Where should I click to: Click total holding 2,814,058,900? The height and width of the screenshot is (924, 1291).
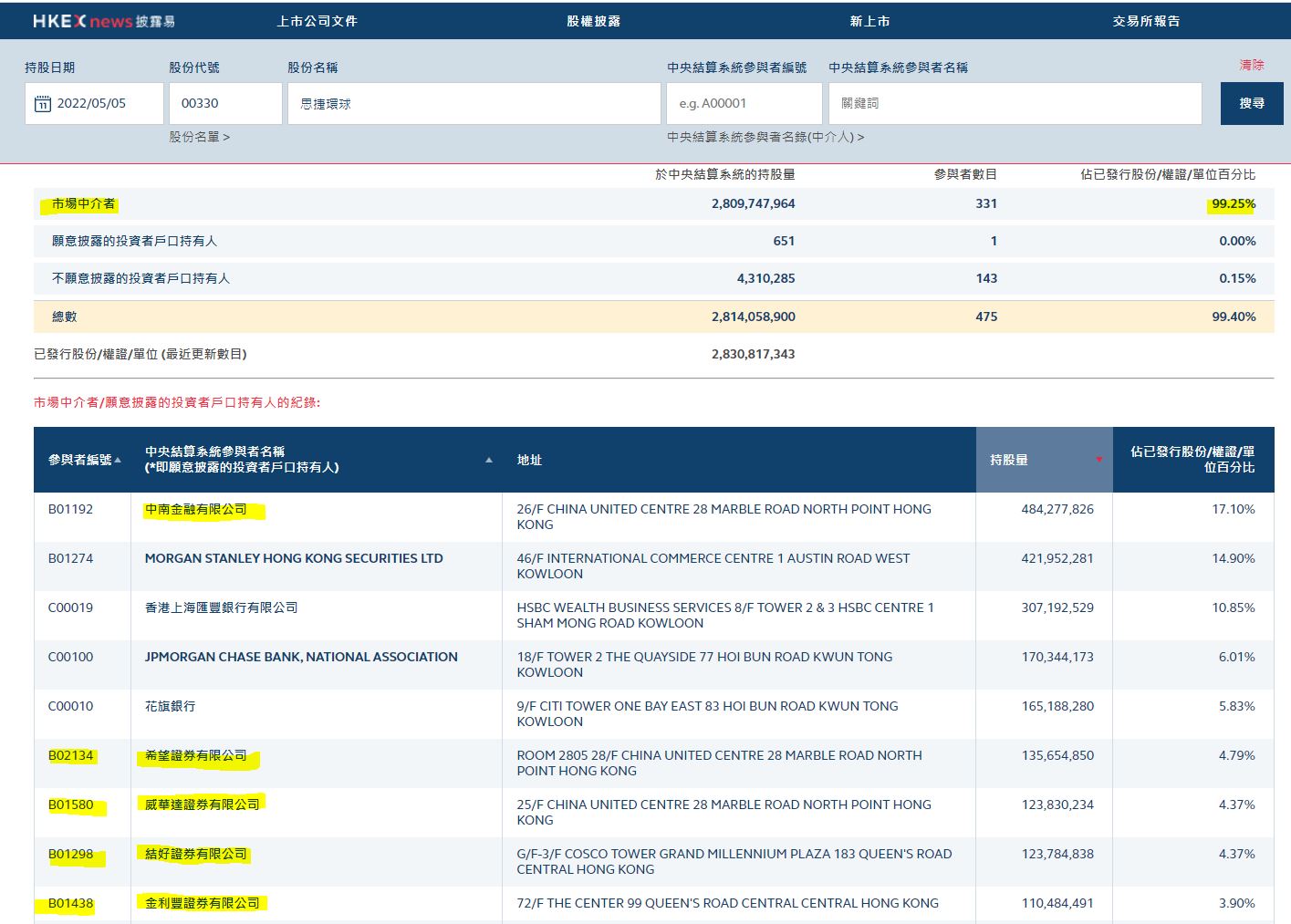pyautogui.click(x=754, y=317)
